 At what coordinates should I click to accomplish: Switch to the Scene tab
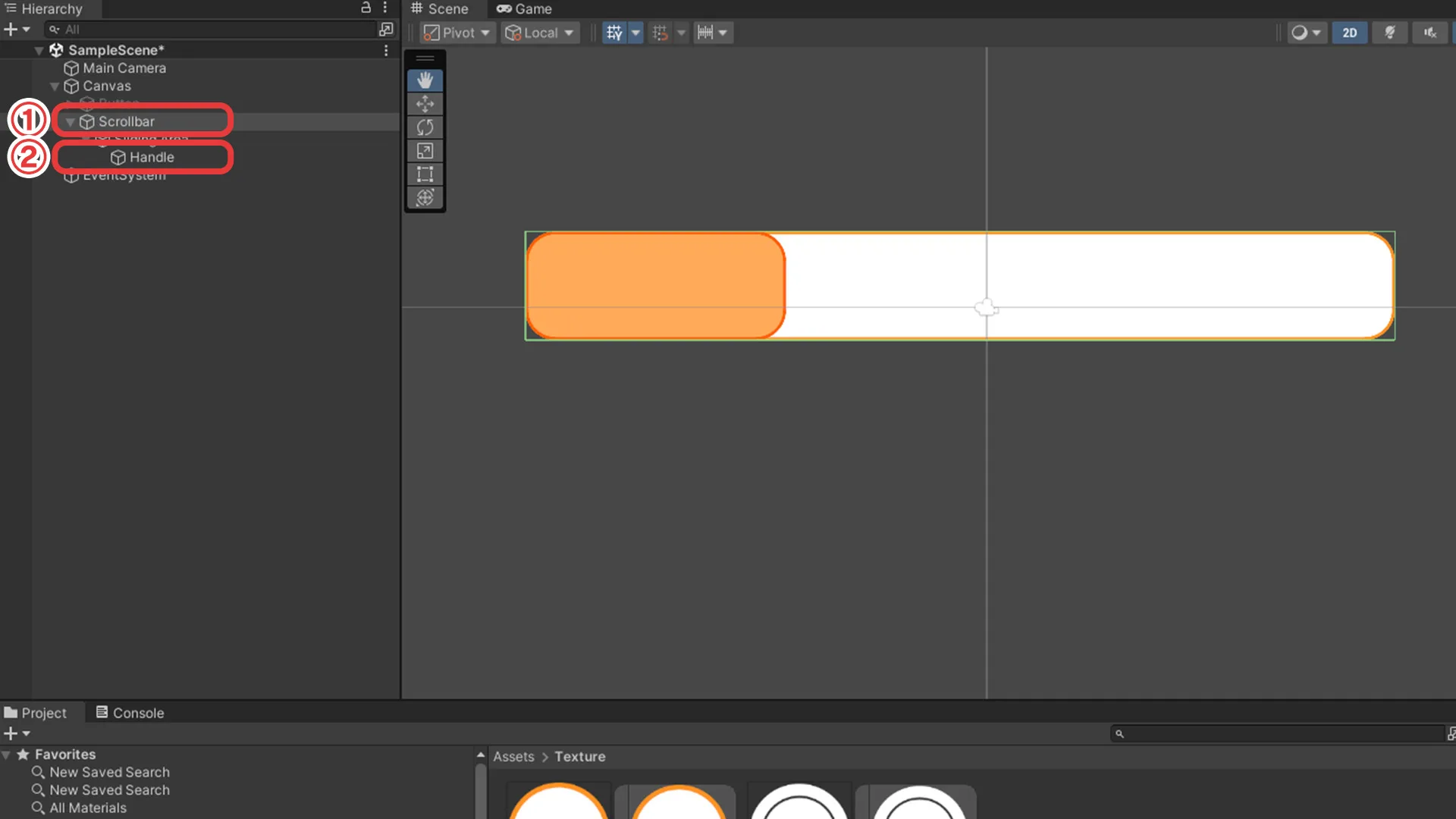tap(440, 9)
